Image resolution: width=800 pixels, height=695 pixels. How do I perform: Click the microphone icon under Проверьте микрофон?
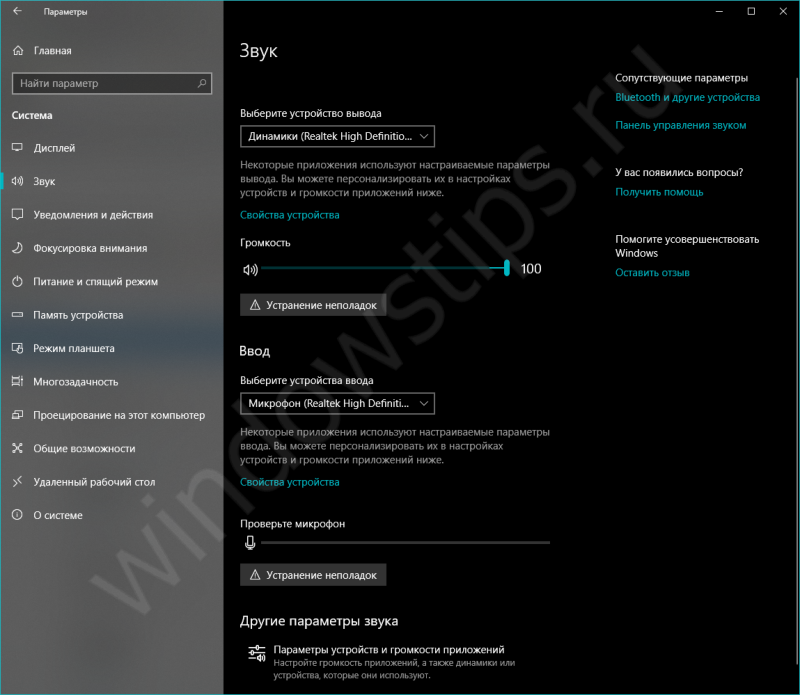pyautogui.click(x=250, y=542)
